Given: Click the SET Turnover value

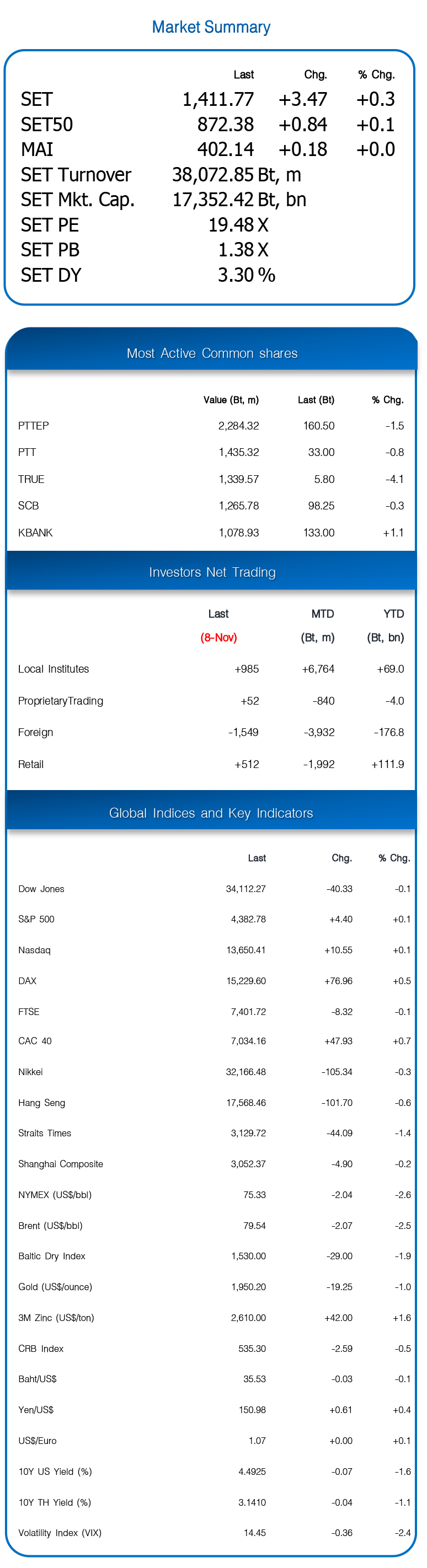Looking at the screenshot, I should [236, 175].
